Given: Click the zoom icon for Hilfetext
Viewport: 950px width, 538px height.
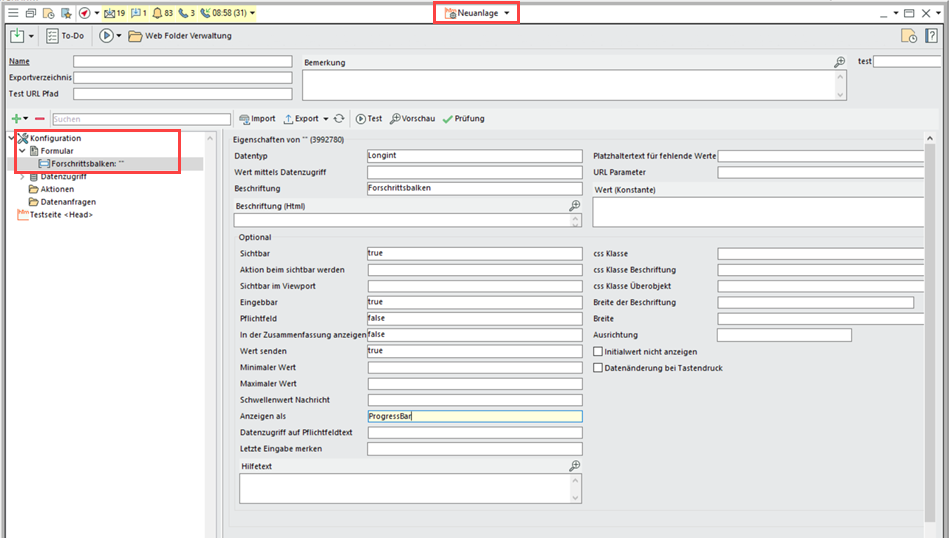Looking at the screenshot, I should point(575,466).
